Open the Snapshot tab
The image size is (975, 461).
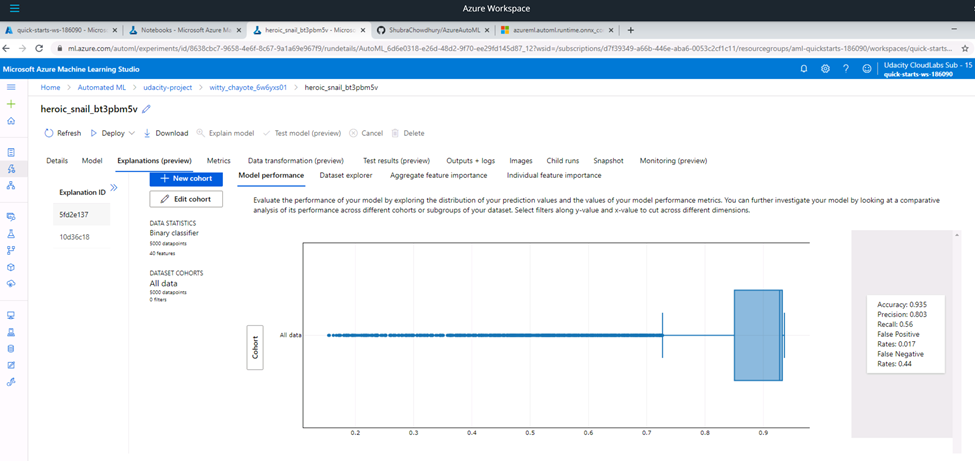[x=608, y=161]
